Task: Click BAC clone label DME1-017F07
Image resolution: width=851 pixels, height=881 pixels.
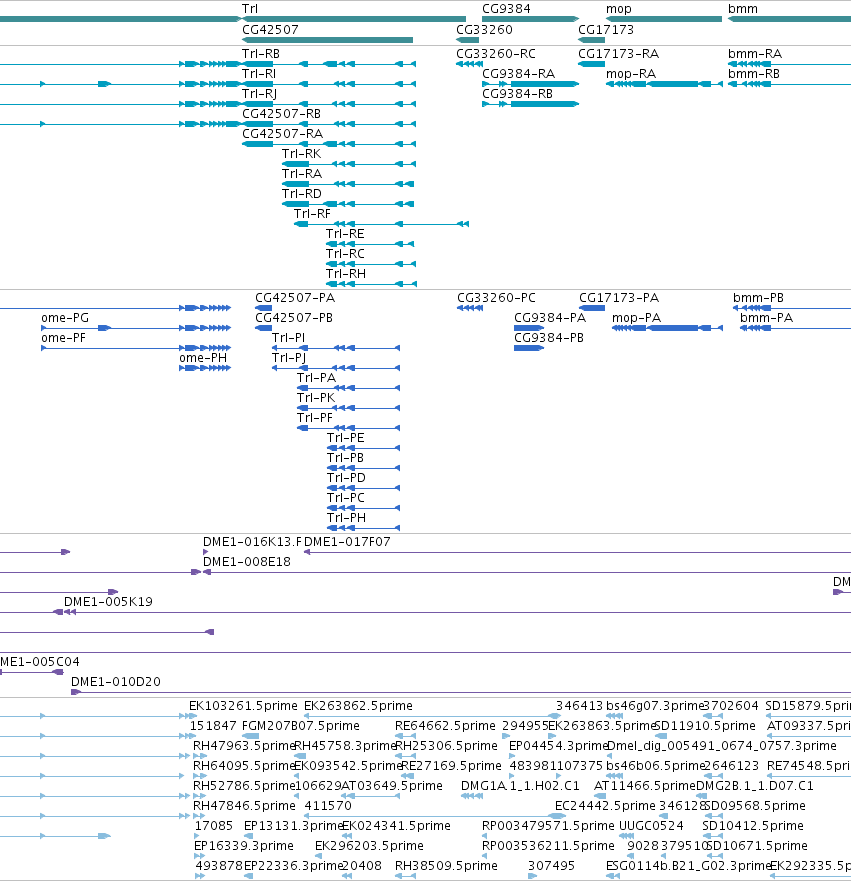Action: (x=347, y=542)
